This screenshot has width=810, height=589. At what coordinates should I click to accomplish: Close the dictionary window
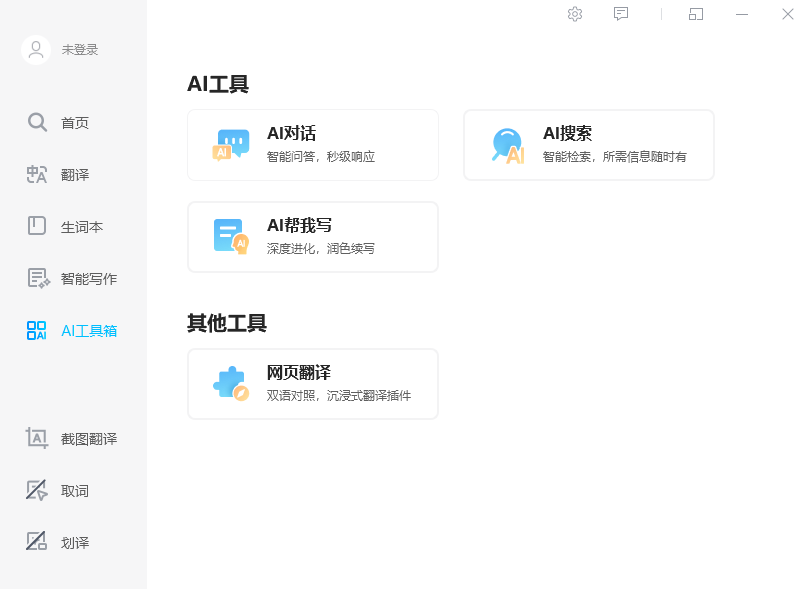pyautogui.click(x=788, y=14)
